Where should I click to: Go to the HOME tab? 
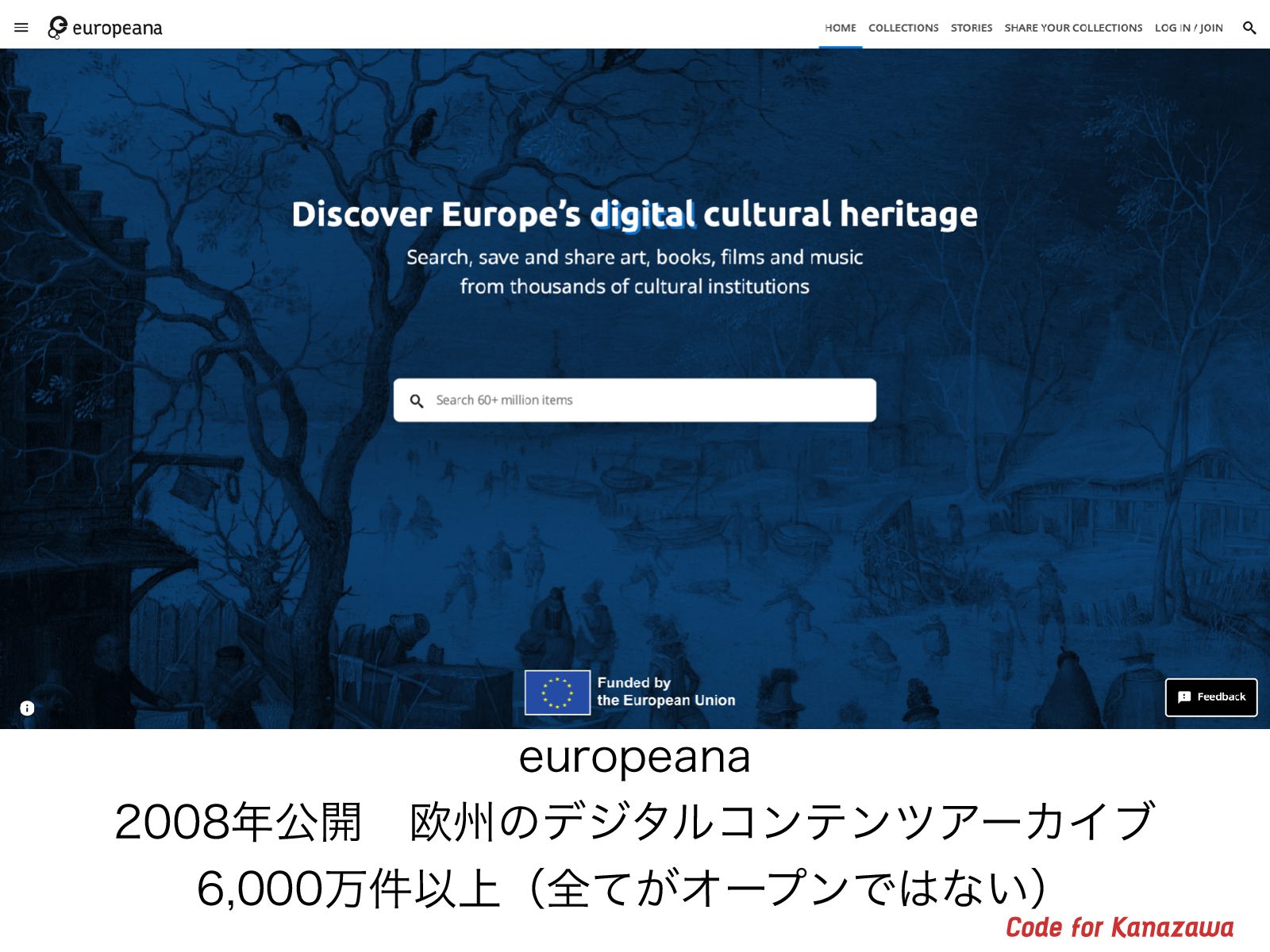pos(840,28)
